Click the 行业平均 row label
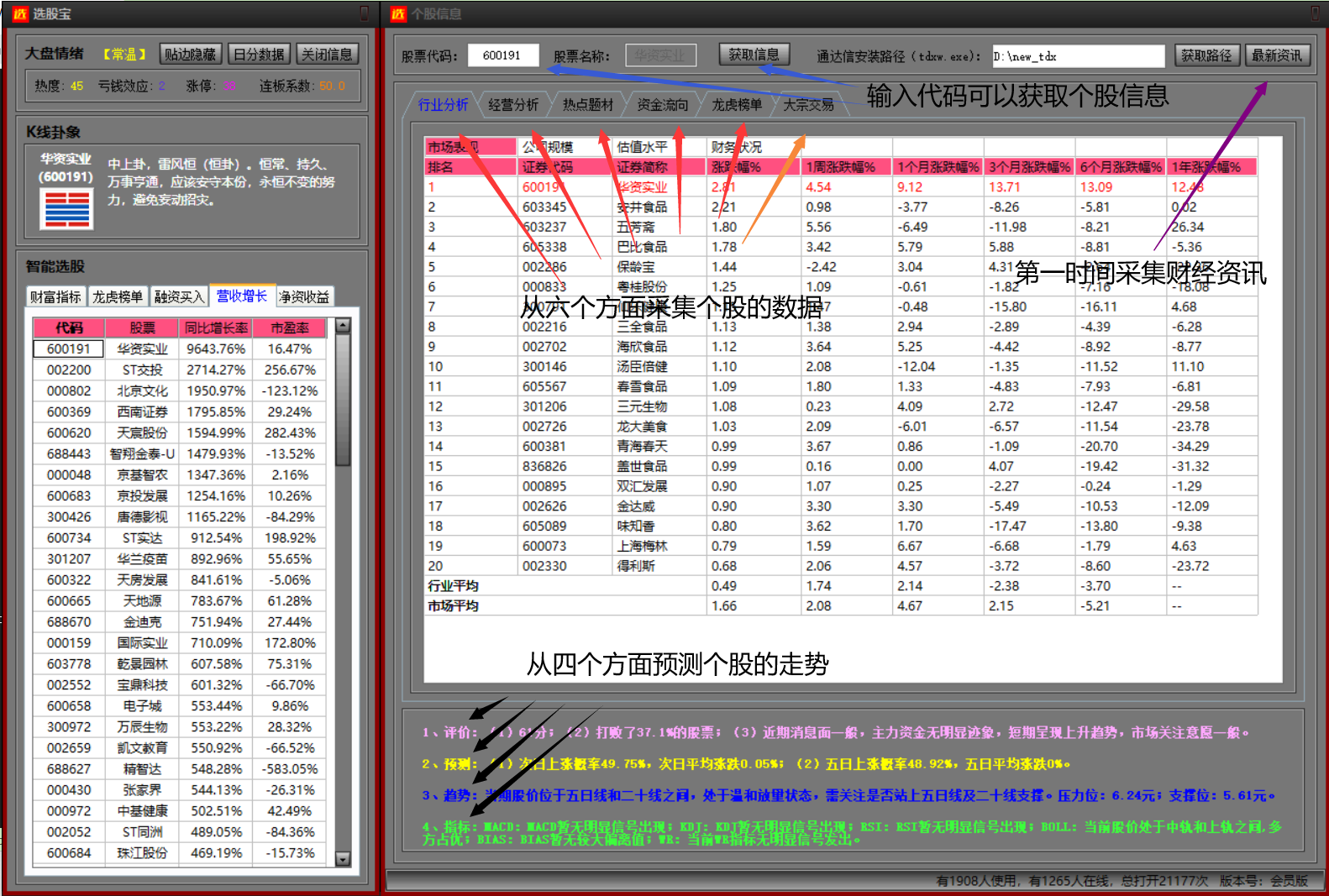 tap(453, 585)
